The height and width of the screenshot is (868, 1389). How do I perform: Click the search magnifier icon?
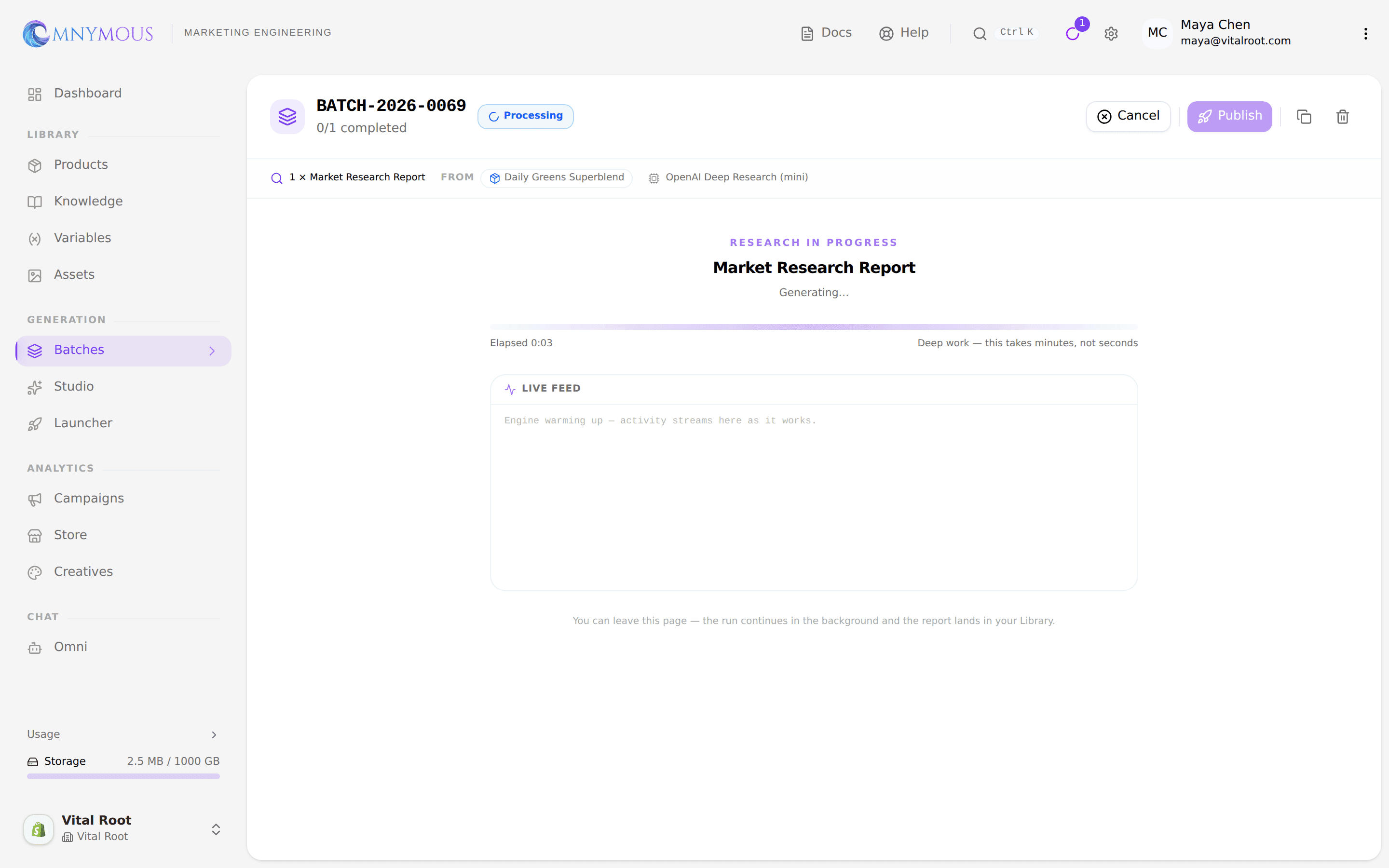979,34
